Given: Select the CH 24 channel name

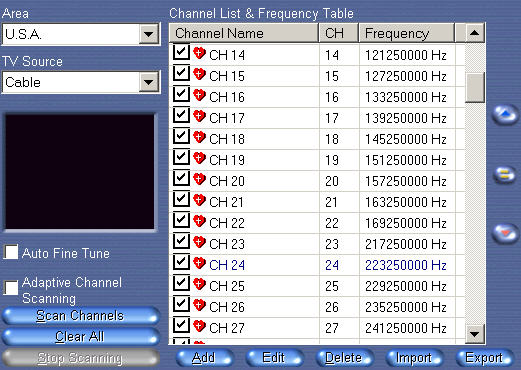Looking at the screenshot, I should click(x=227, y=265).
